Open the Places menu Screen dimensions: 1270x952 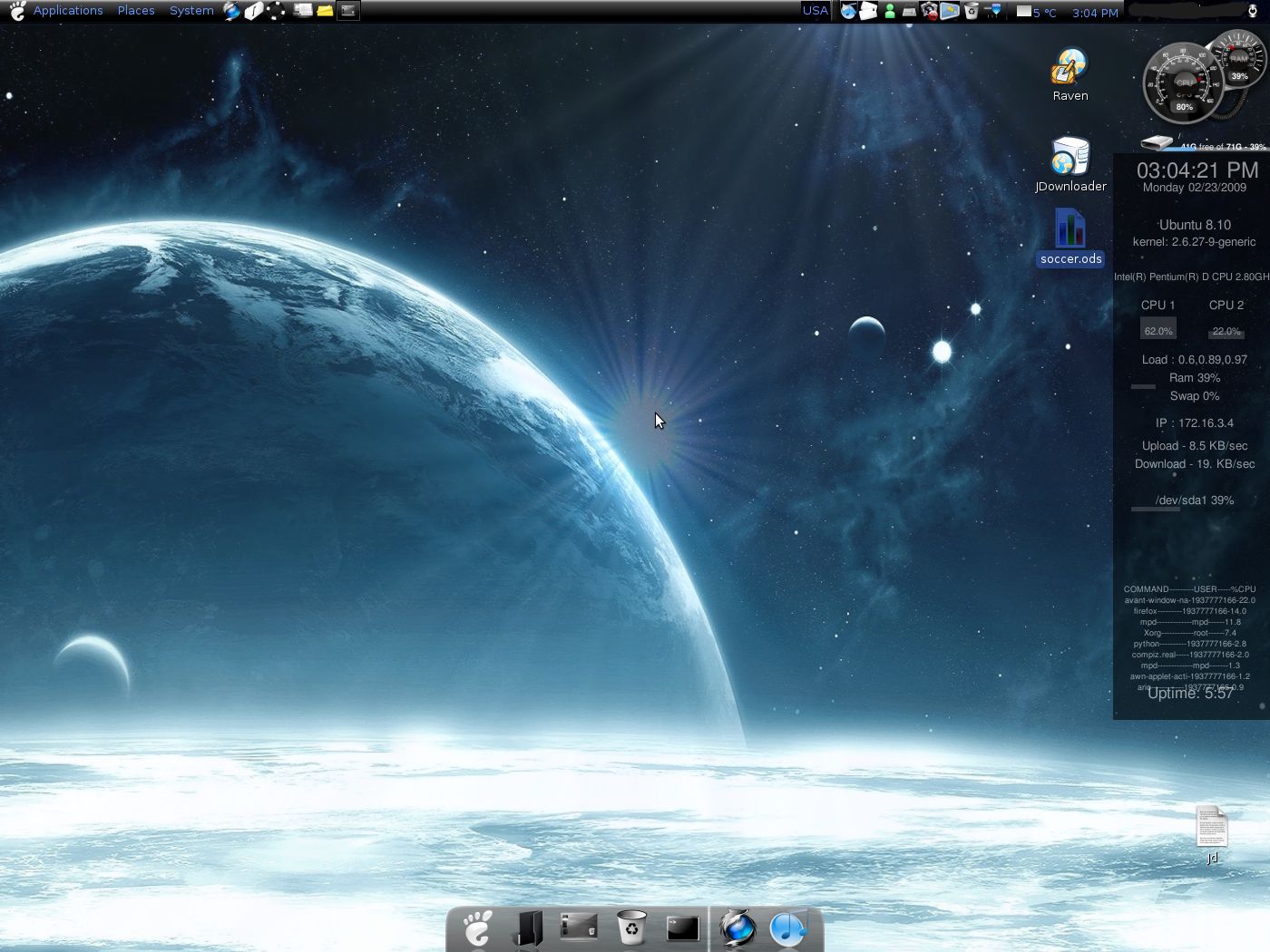tap(136, 11)
